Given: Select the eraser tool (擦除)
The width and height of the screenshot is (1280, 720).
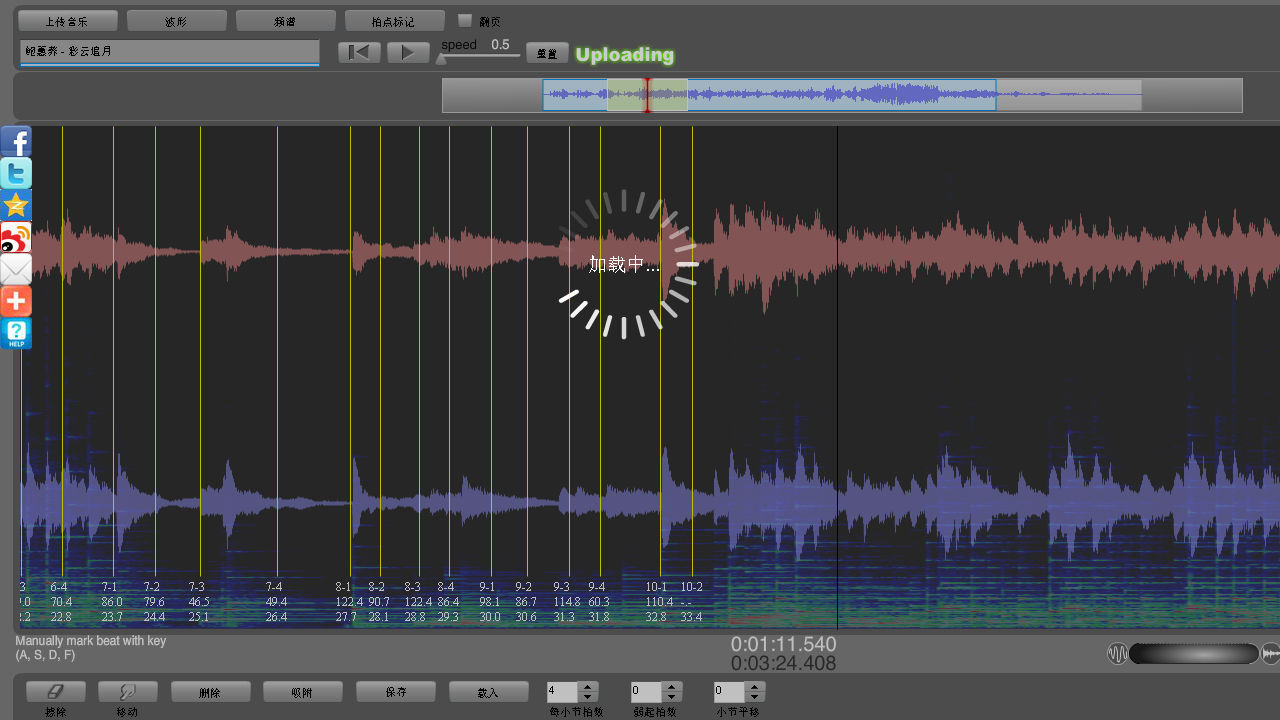Looking at the screenshot, I should [x=56, y=691].
